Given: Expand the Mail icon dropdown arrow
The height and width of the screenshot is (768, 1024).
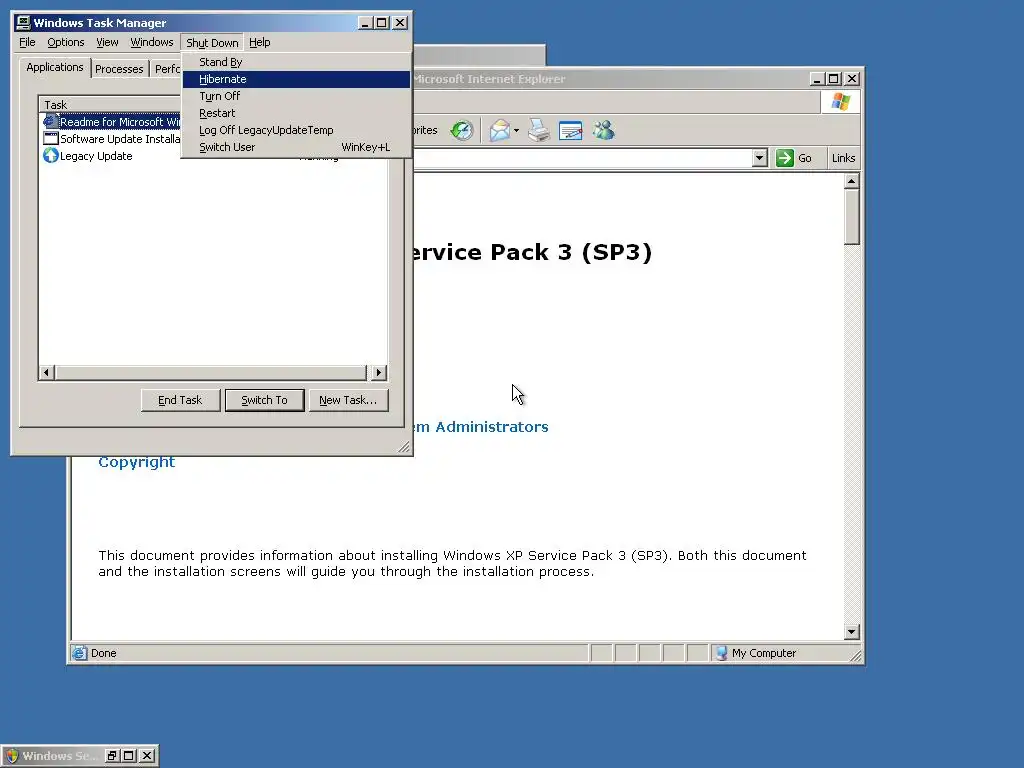Looking at the screenshot, I should [x=516, y=131].
